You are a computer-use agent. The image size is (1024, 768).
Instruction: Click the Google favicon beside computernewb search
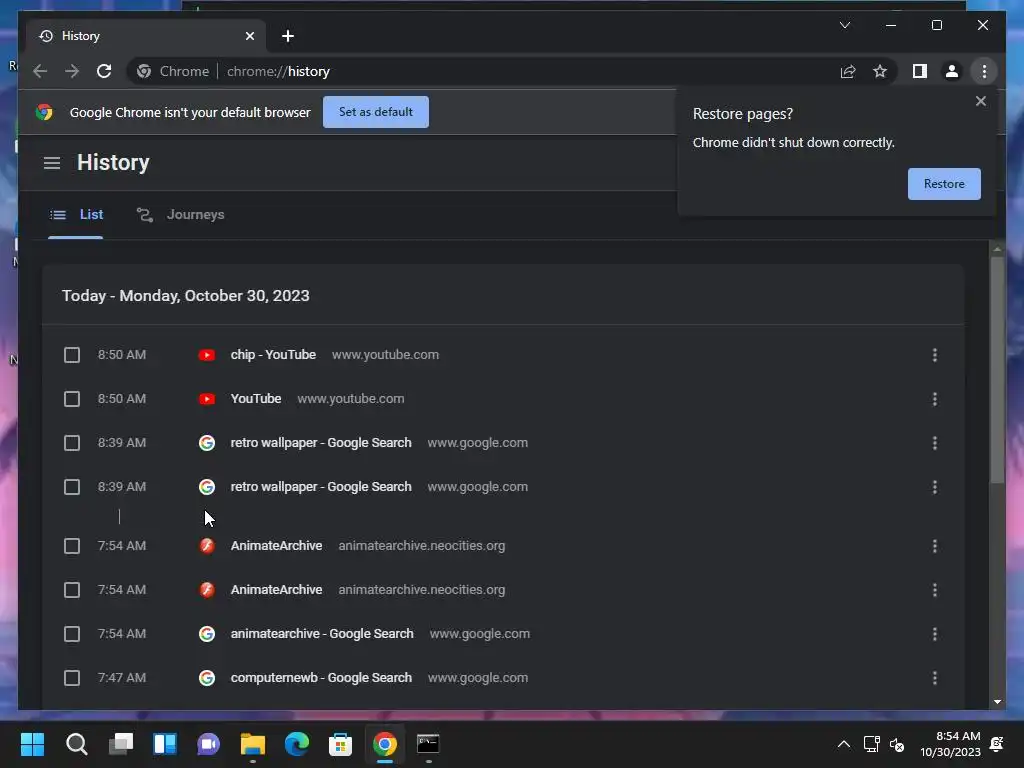[x=206, y=678]
